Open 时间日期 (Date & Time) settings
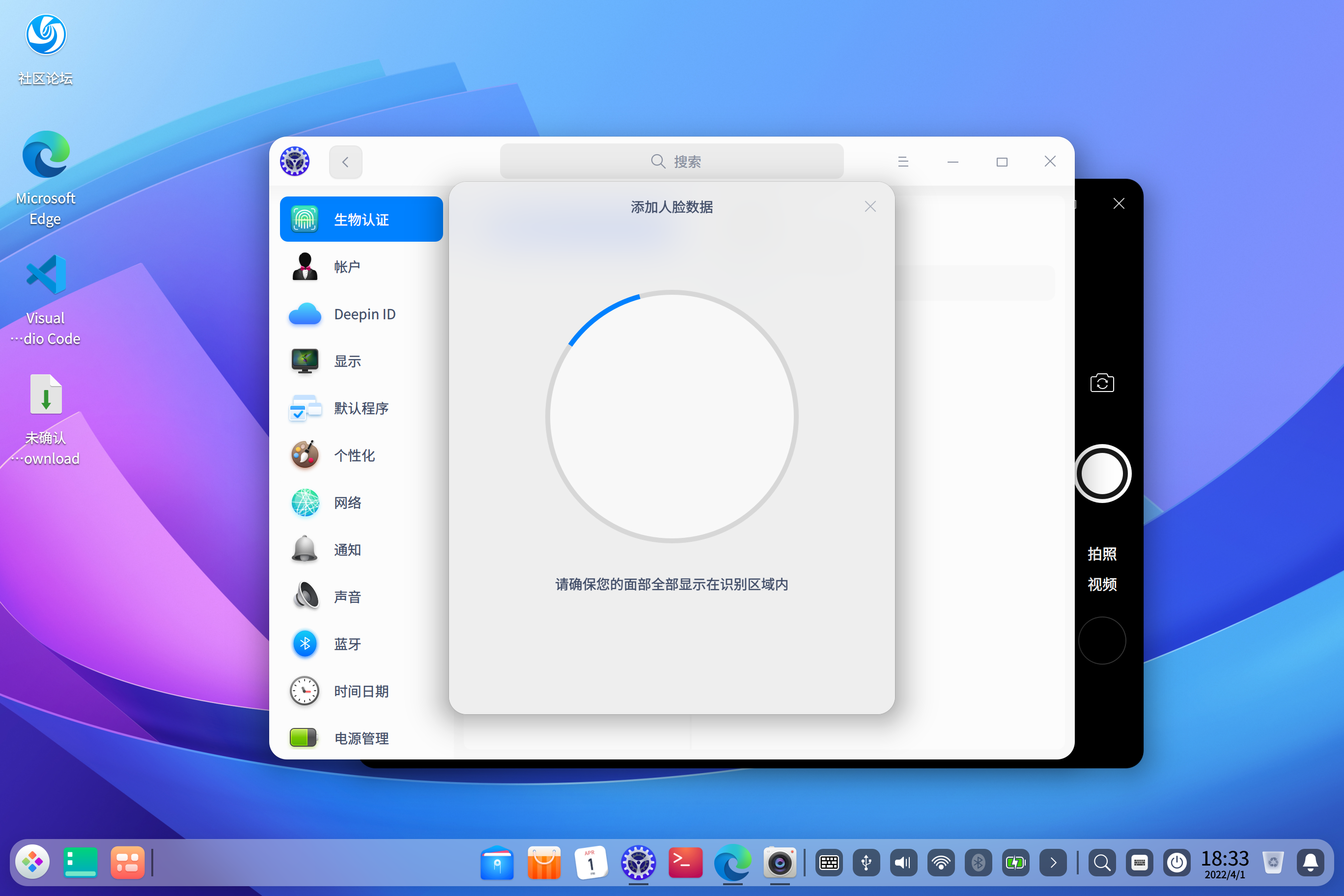Image resolution: width=1344 pixels, height=896 pixels. coord(362,691)
